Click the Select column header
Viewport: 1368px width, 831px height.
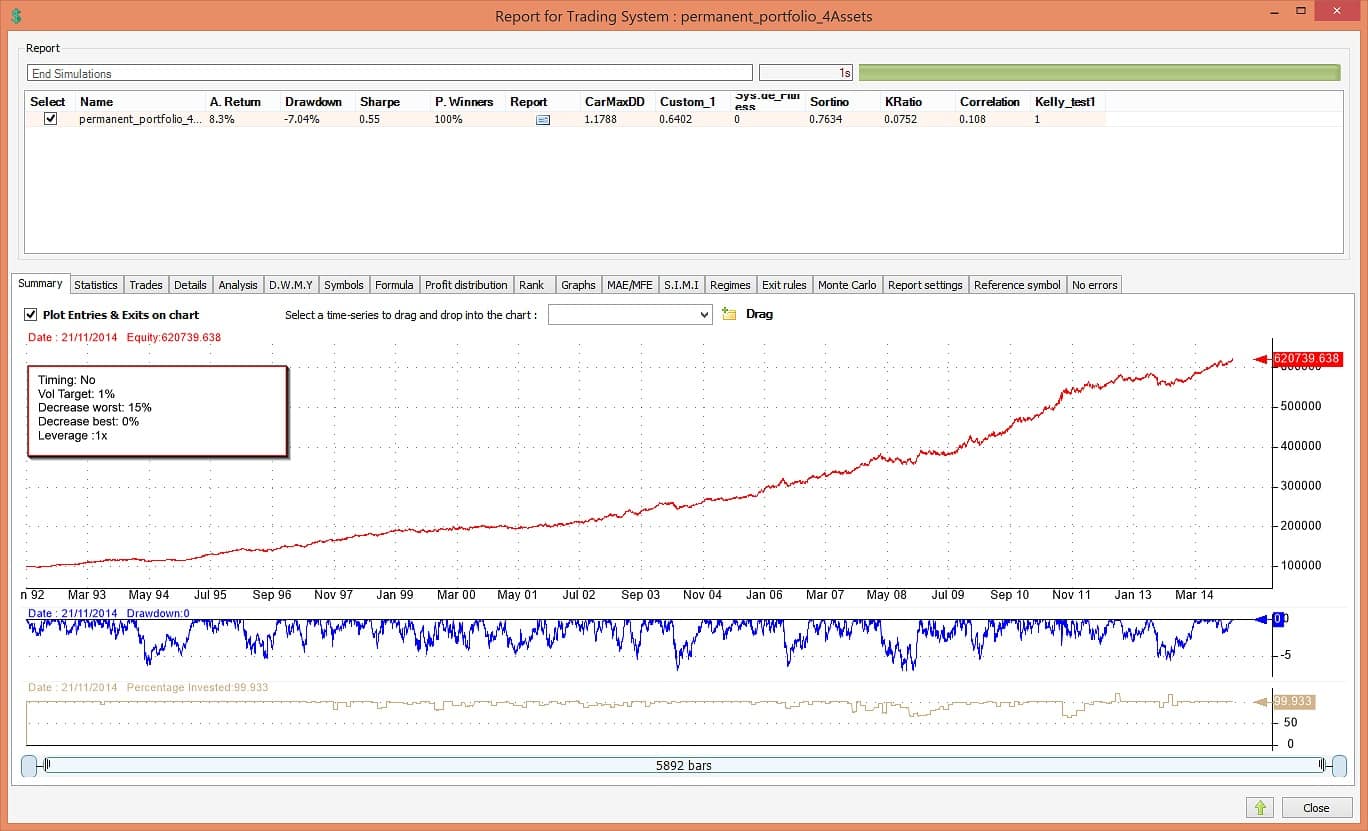point(50,102)
